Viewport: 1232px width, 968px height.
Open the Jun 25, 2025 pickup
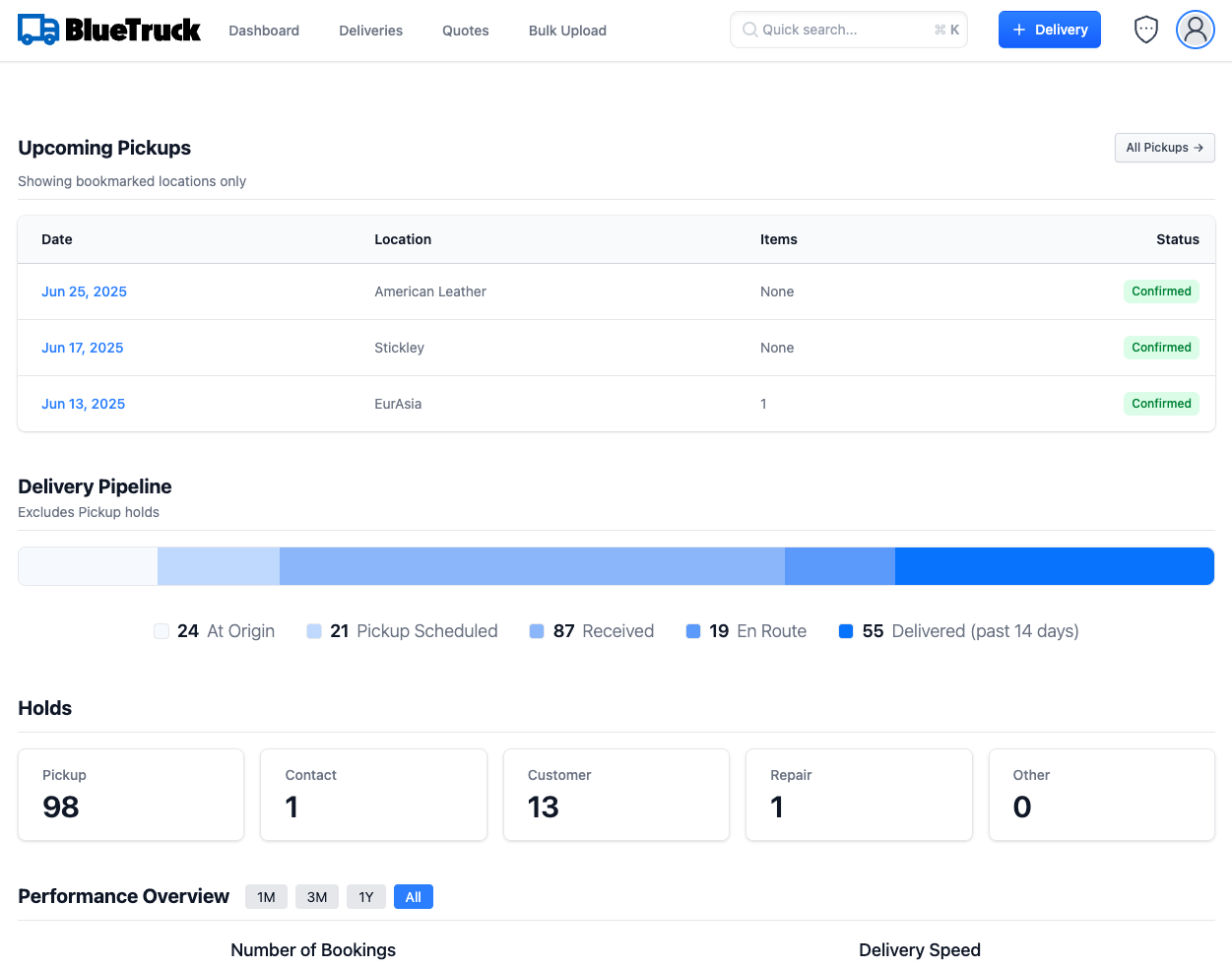pos(84,291)
